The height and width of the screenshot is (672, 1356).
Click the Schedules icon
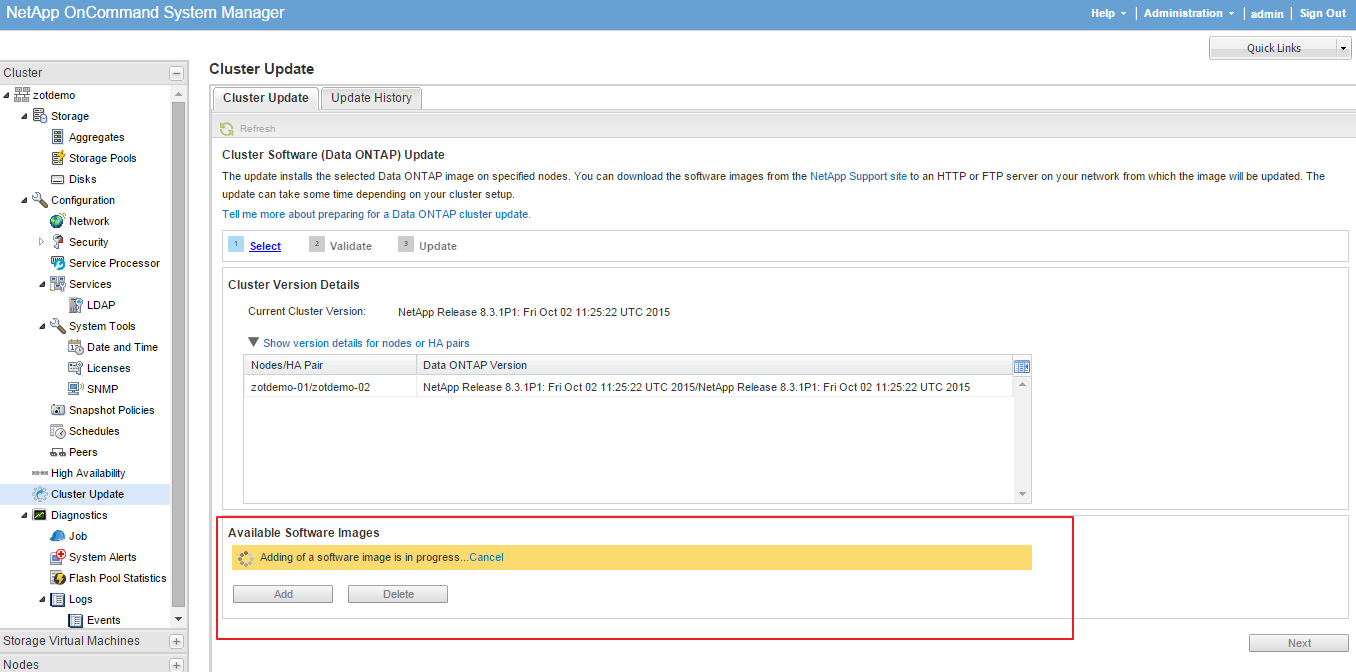[58, 431]
